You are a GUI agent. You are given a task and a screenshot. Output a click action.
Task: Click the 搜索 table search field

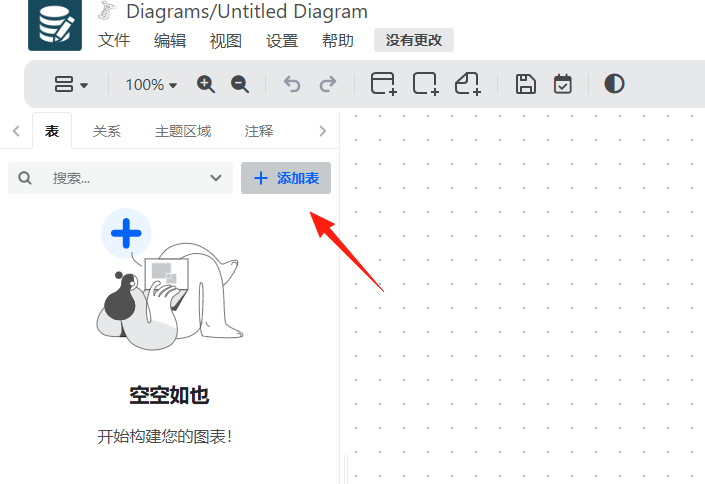click(x=120, y=178)
